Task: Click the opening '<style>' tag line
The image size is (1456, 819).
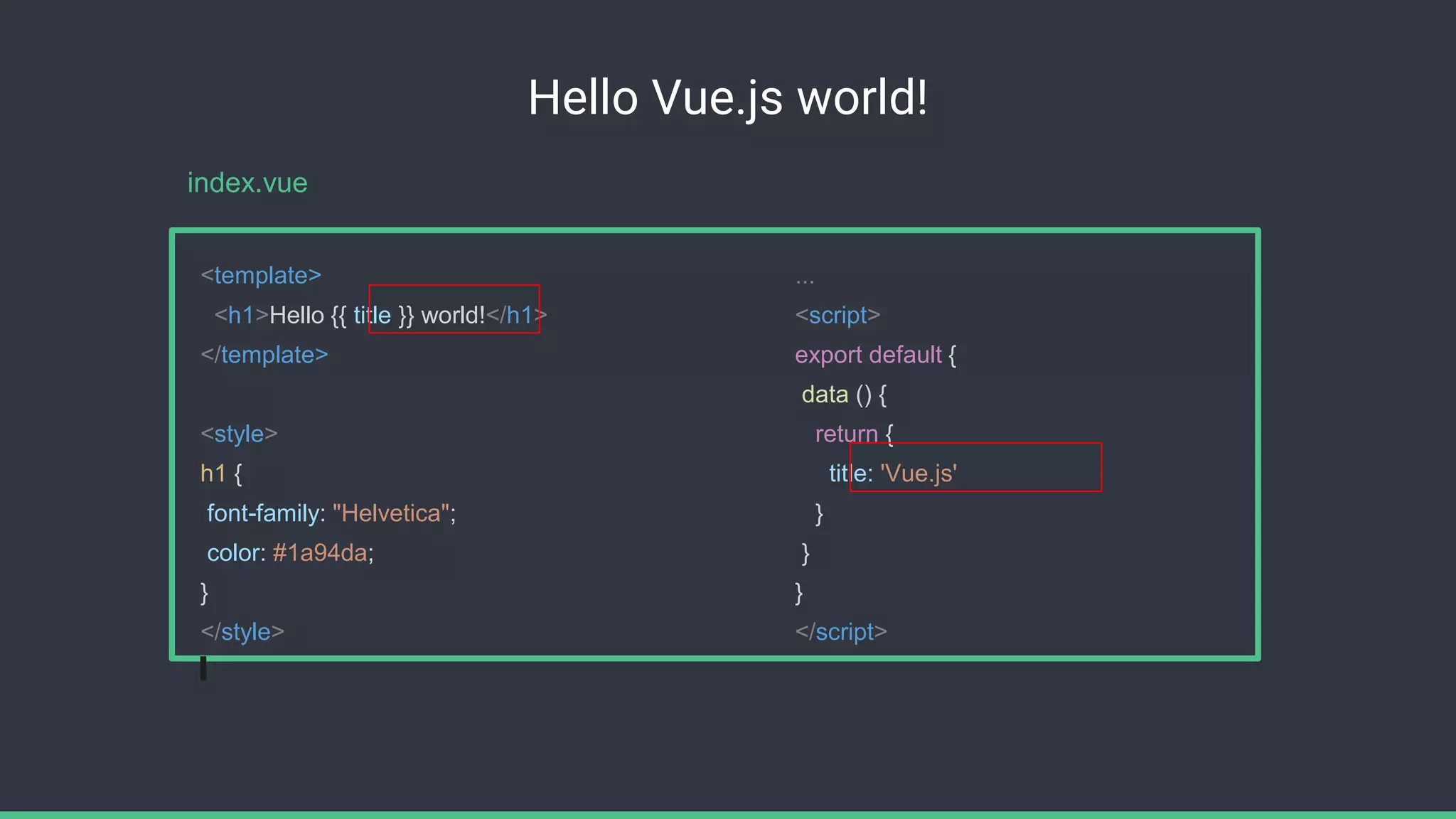Action: point(239,434)
